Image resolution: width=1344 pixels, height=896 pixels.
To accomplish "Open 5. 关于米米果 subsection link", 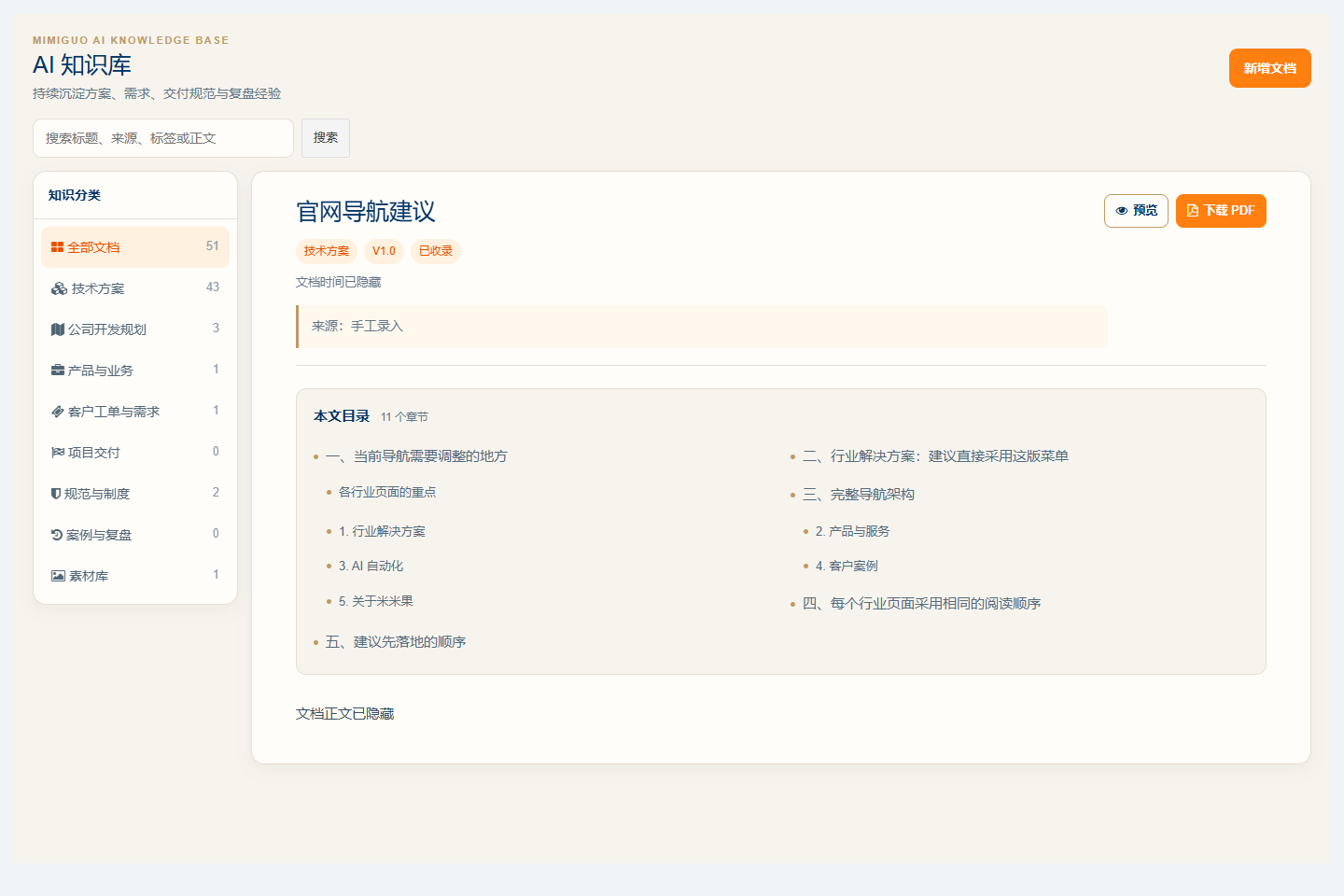I will (x=376, y=601).
